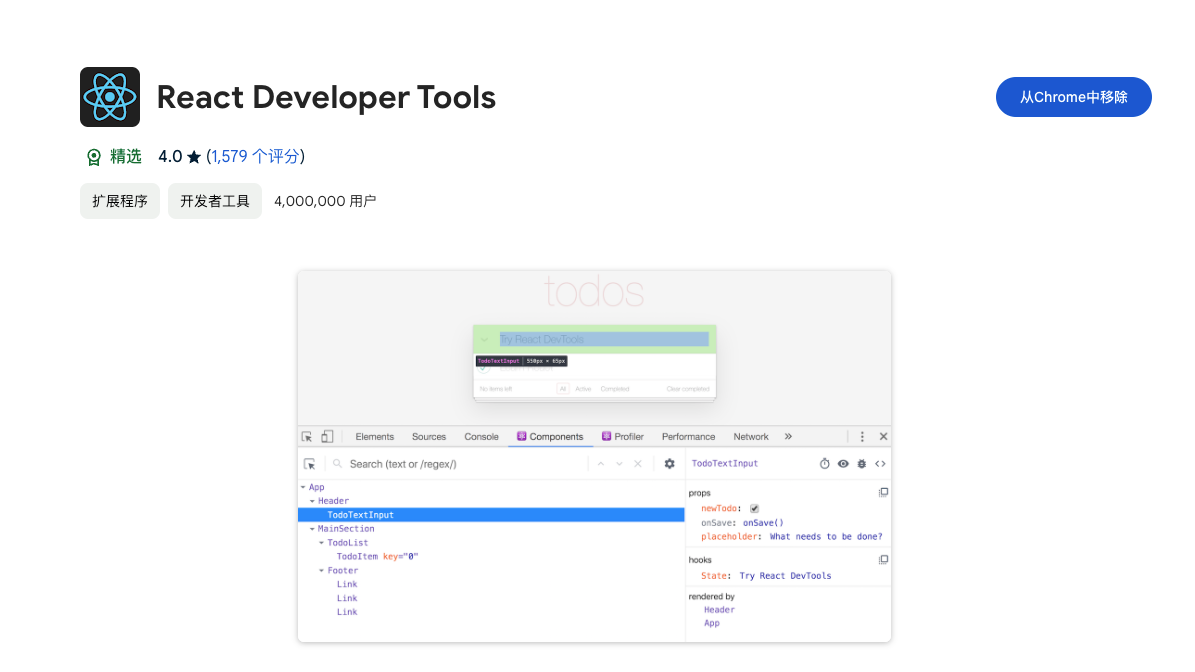1195x672 pixels.
Task: Copy props using the props copy icon
Action: coord(882,493)
